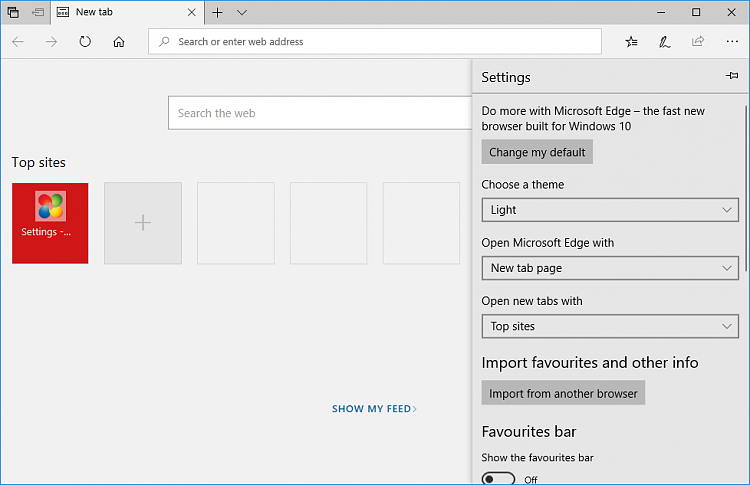750x485 pixels.
Task: Open the Favourites hub icon
Action: (631, 42)
